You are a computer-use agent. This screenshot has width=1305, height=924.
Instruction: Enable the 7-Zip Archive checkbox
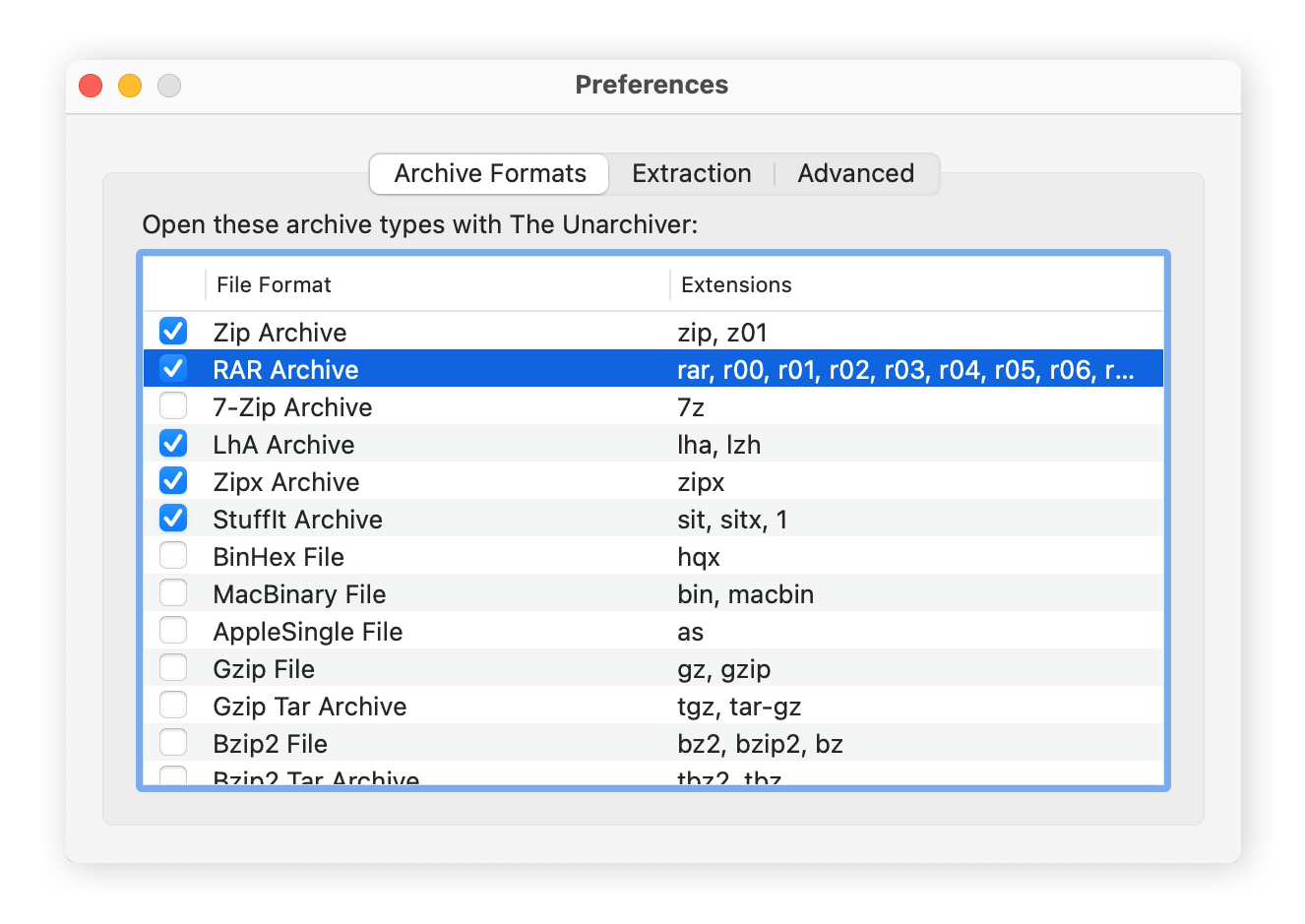pos(173,405)
